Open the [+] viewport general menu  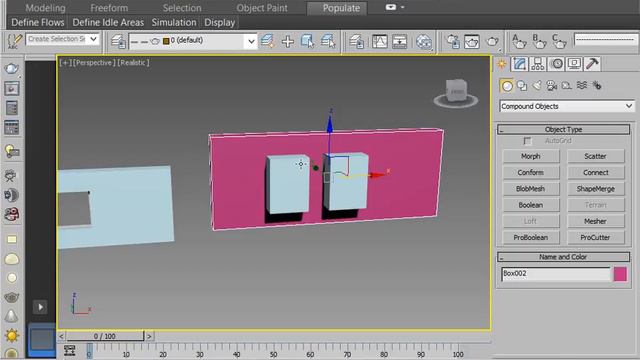[65, 63]
